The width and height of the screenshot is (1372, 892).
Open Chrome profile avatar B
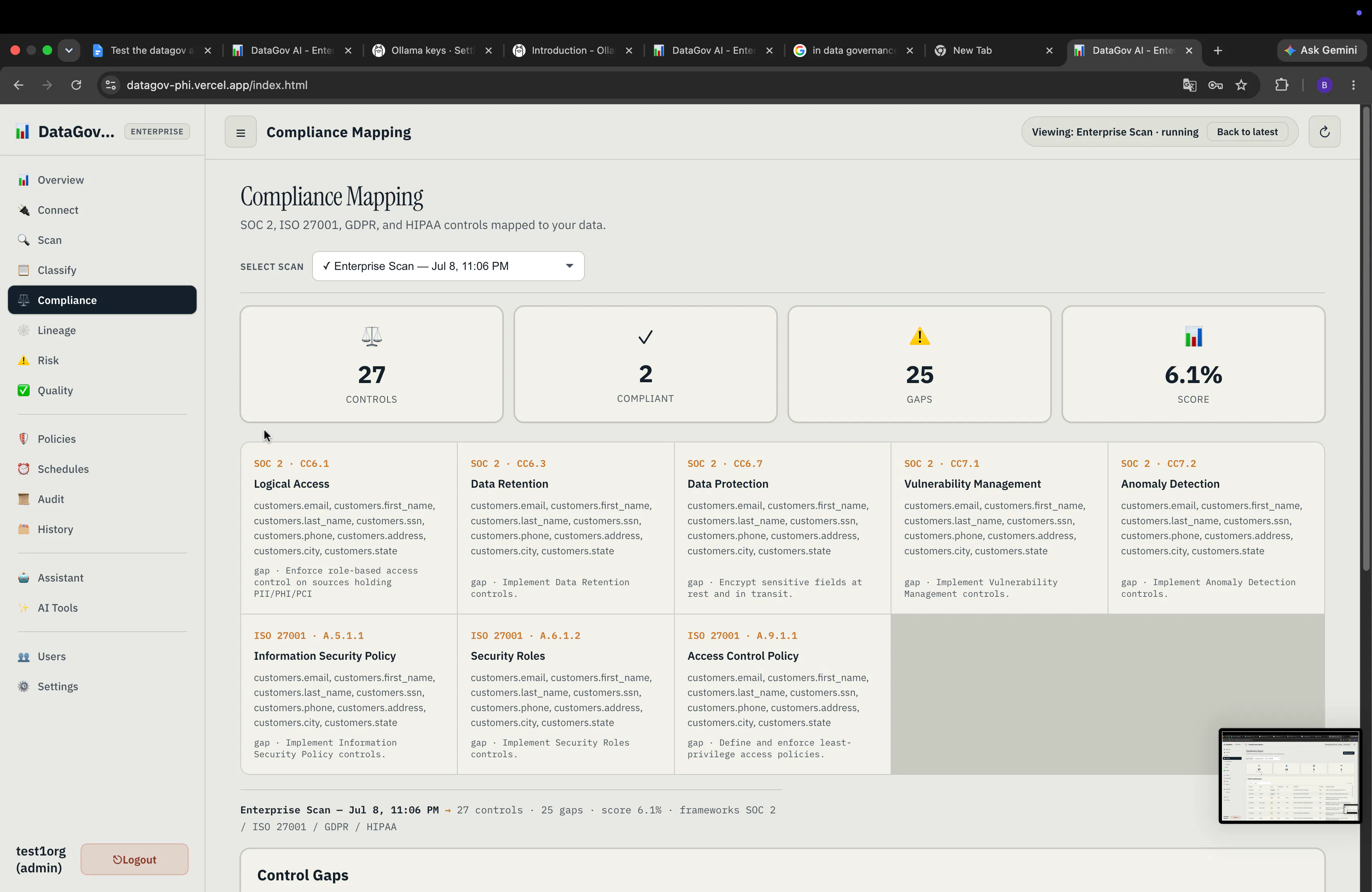tap(1324, 85)
